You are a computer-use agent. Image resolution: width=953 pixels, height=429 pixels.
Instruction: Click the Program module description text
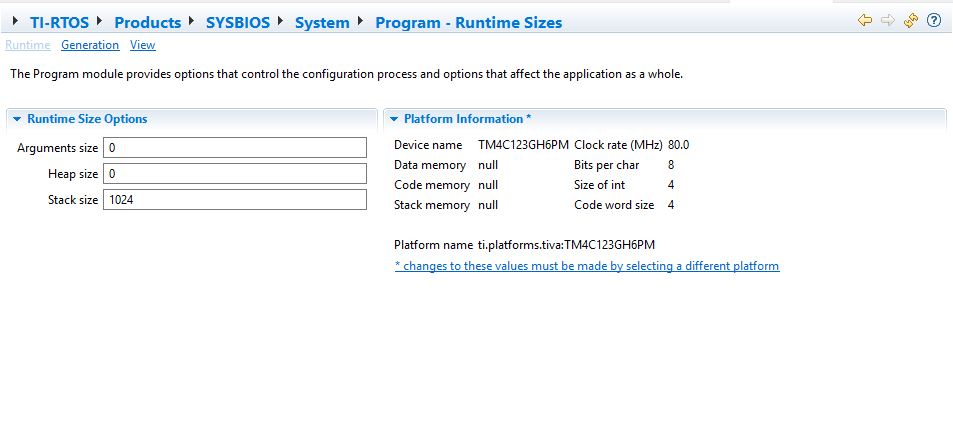pos(347,75)
